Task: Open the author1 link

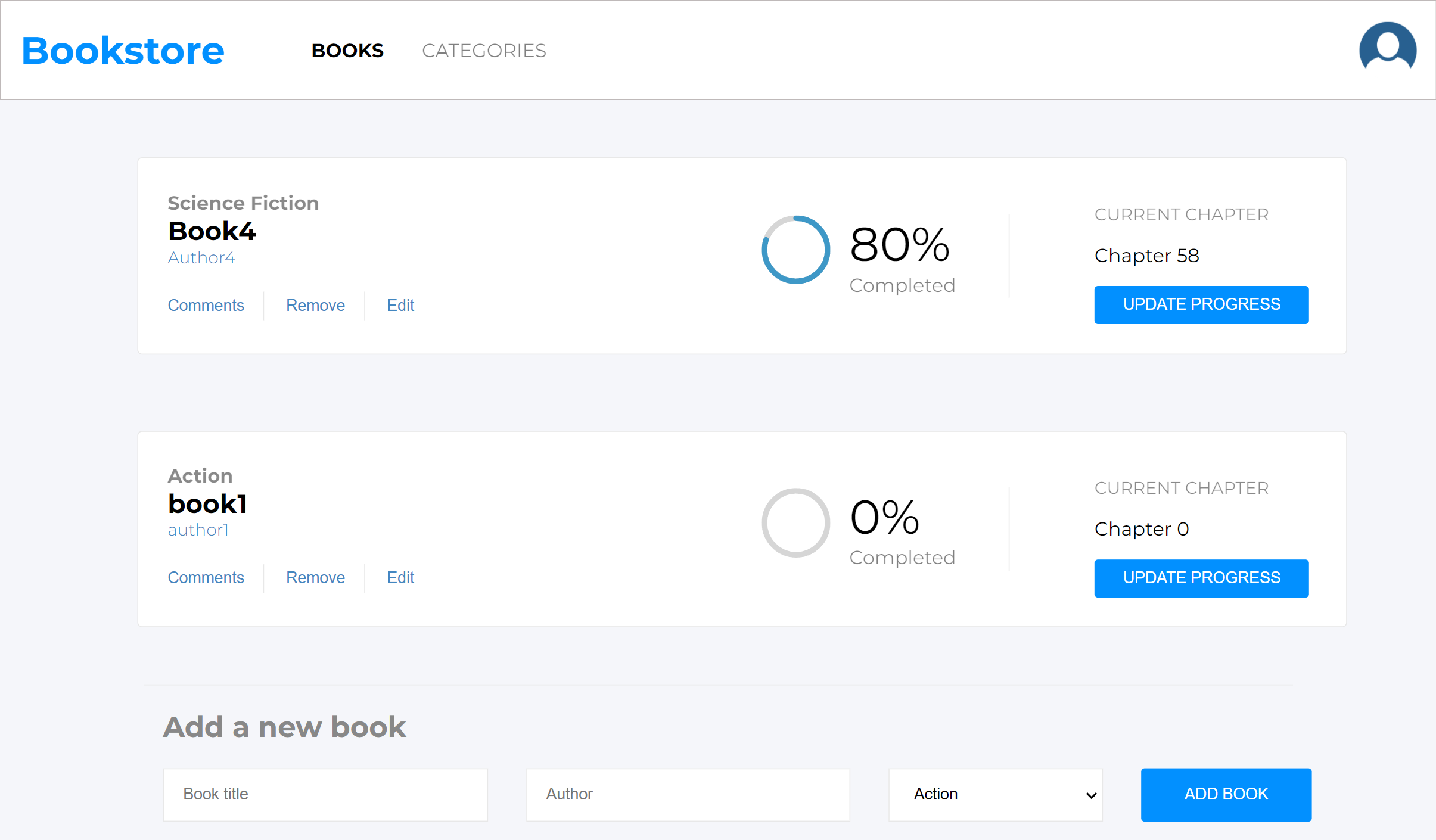Action: click(198, 530)
